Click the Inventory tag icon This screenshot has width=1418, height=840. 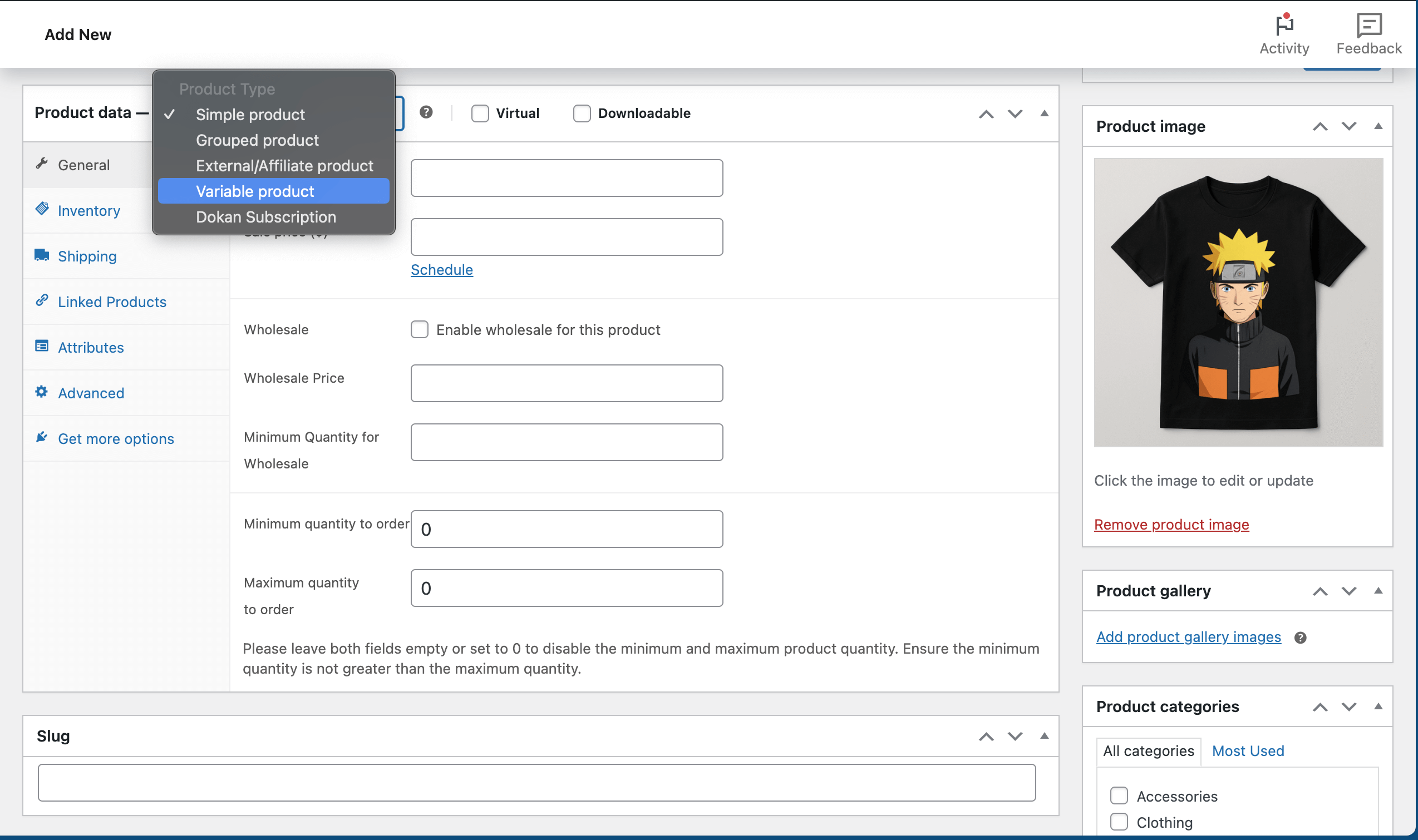[41, 209]
